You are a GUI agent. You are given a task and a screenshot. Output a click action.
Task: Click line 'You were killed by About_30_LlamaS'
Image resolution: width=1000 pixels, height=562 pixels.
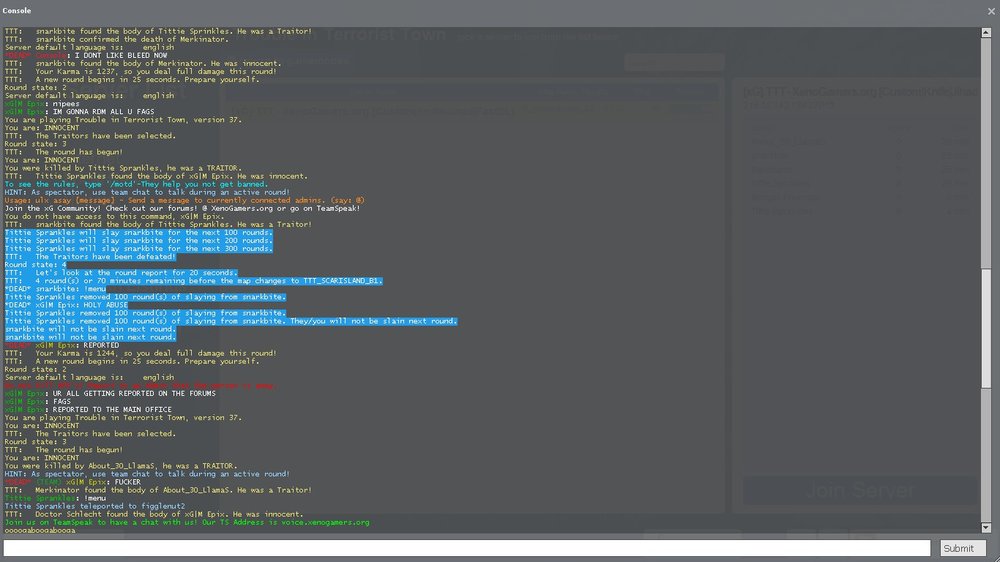[121, 466]
